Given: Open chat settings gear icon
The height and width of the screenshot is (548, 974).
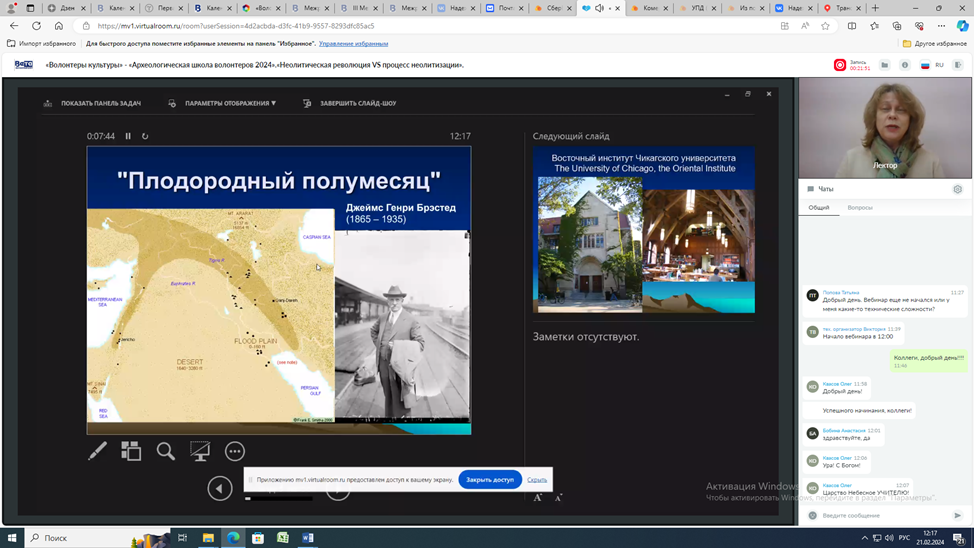Looking at the screenshot, I should (x=957, y=189).
